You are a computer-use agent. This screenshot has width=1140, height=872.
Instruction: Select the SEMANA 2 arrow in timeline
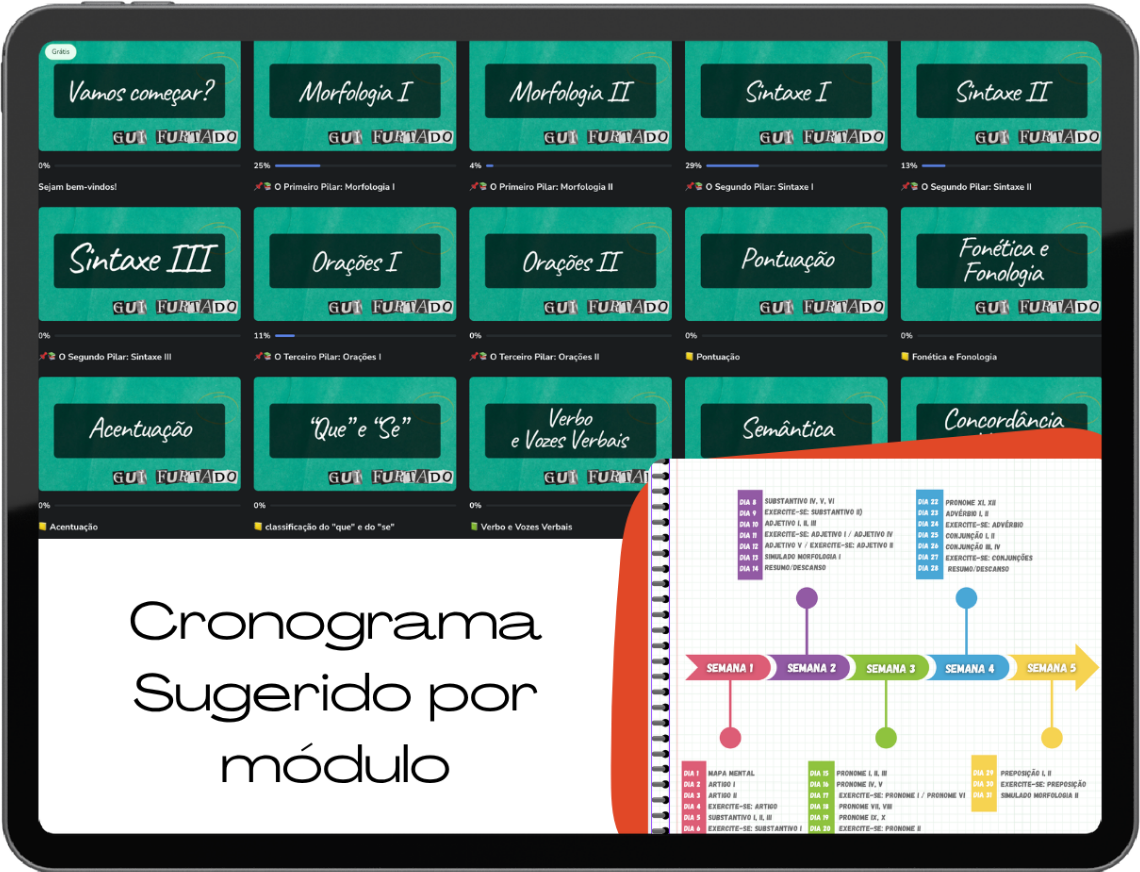[808, 668]
